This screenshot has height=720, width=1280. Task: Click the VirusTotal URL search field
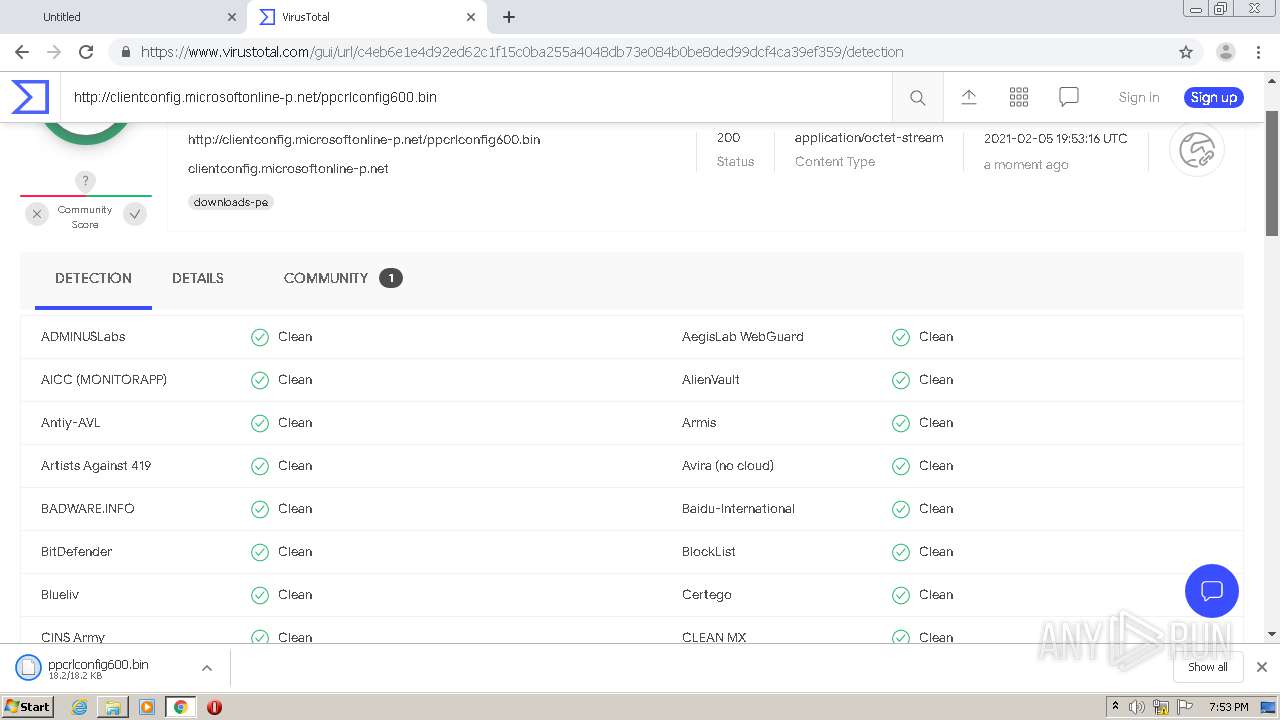476,97
